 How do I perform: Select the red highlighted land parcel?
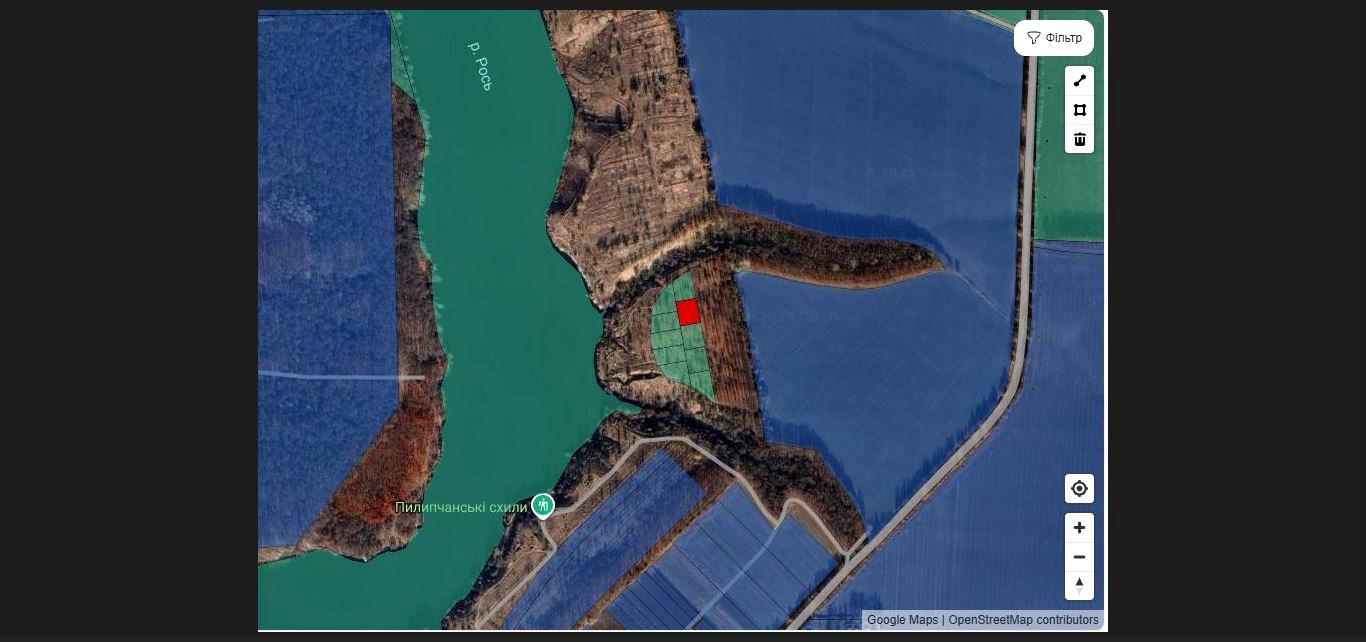(687, 312)
